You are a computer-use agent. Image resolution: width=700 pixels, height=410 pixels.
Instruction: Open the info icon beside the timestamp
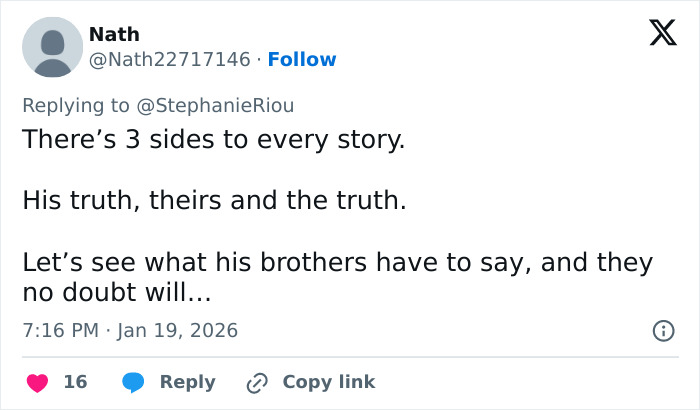click(662, 330)
